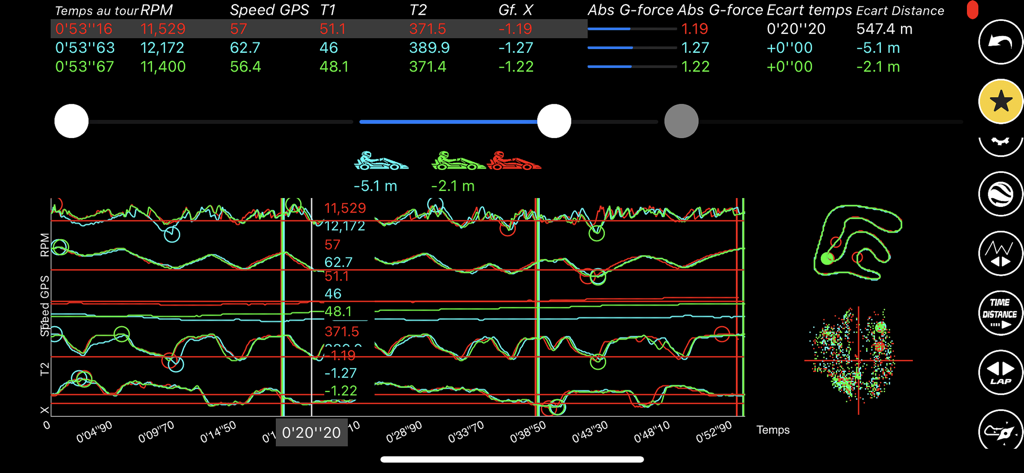Click the partially hidden icon below star

tap(997, 143)
